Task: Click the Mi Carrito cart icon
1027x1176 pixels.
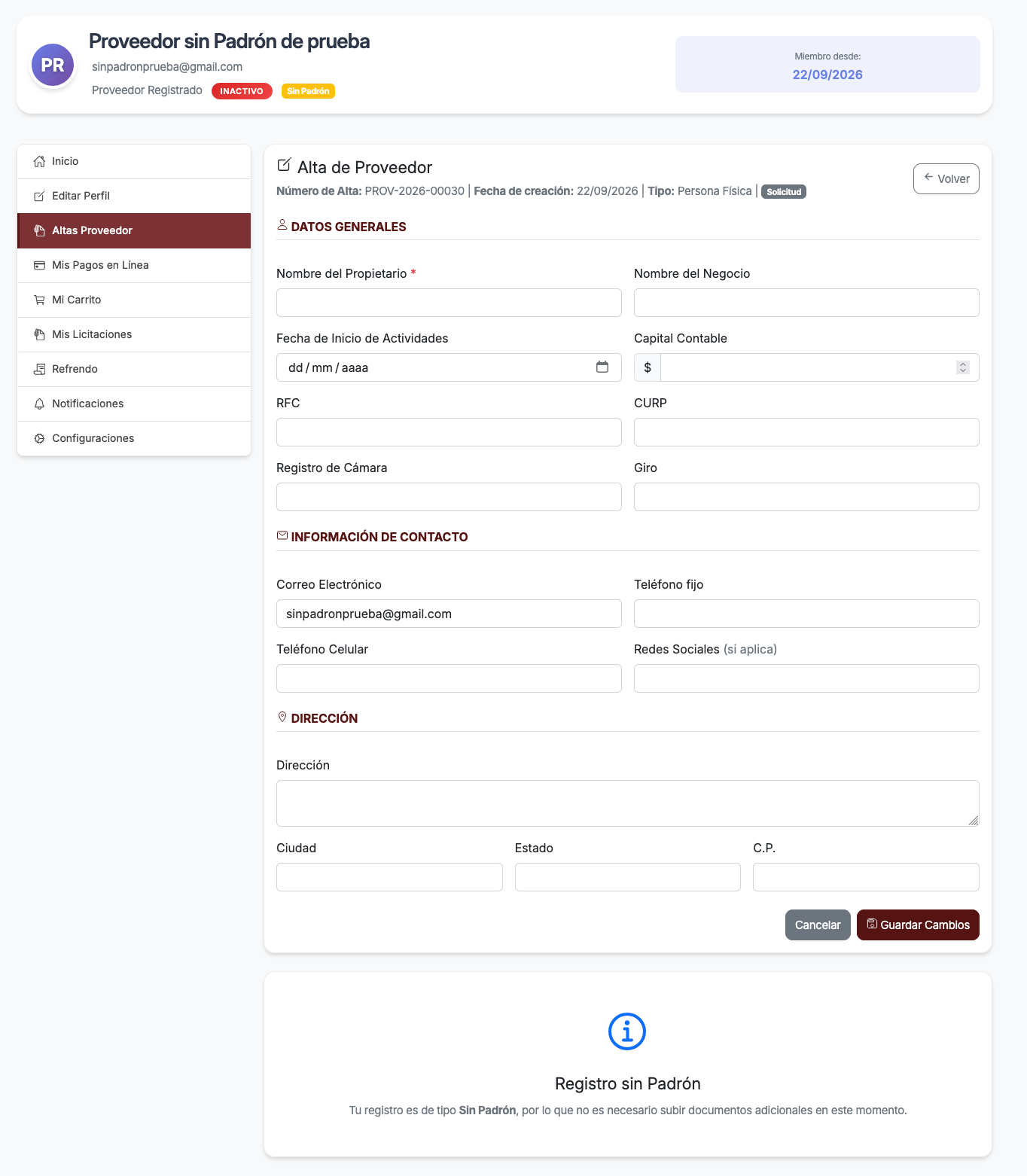Action: (39, 300)
